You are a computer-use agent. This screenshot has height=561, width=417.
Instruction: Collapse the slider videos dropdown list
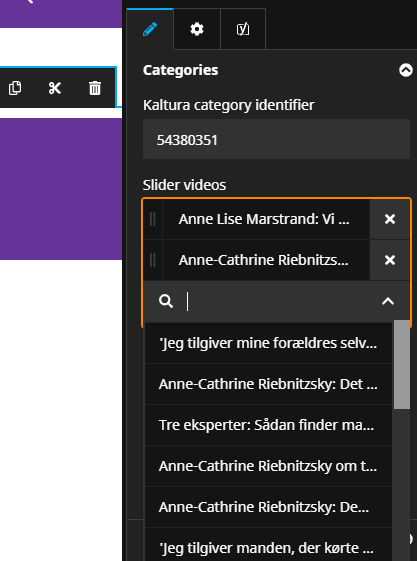pos(388,301)
